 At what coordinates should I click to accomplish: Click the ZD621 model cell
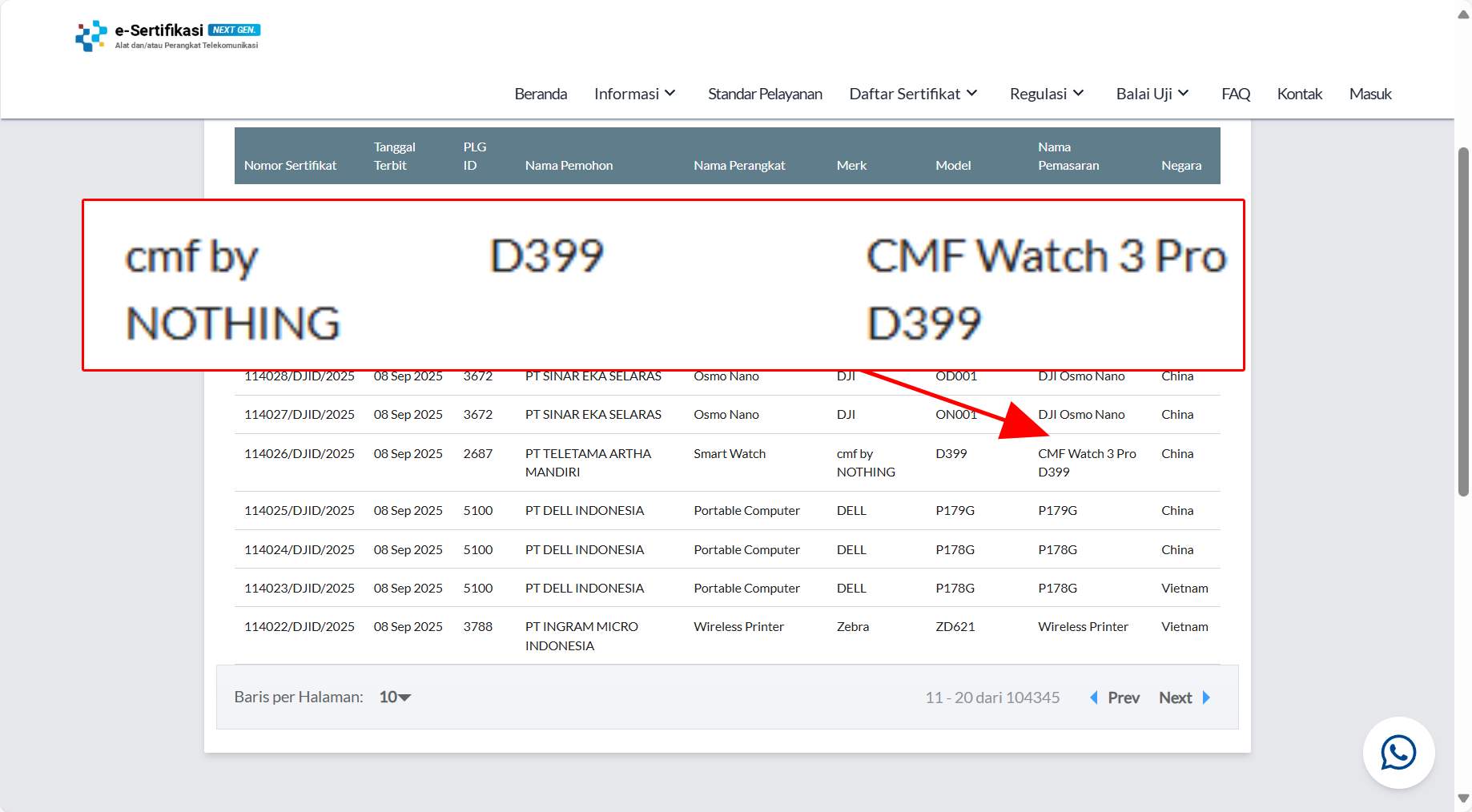click(955, 626)
